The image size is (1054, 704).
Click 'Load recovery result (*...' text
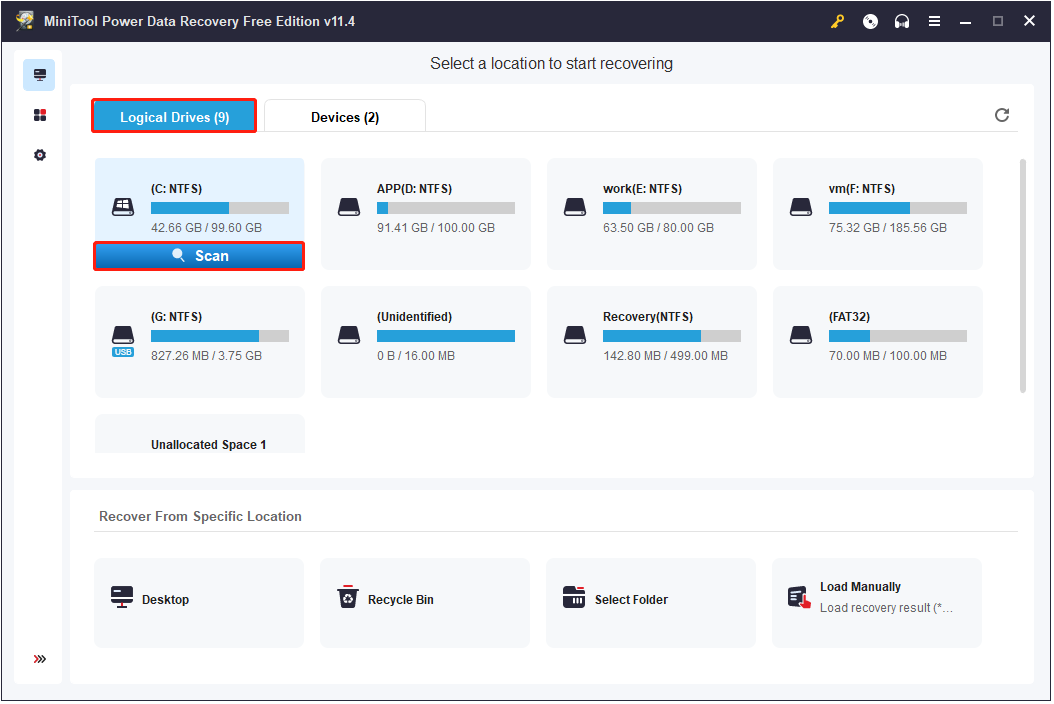[x=886, y=608]
